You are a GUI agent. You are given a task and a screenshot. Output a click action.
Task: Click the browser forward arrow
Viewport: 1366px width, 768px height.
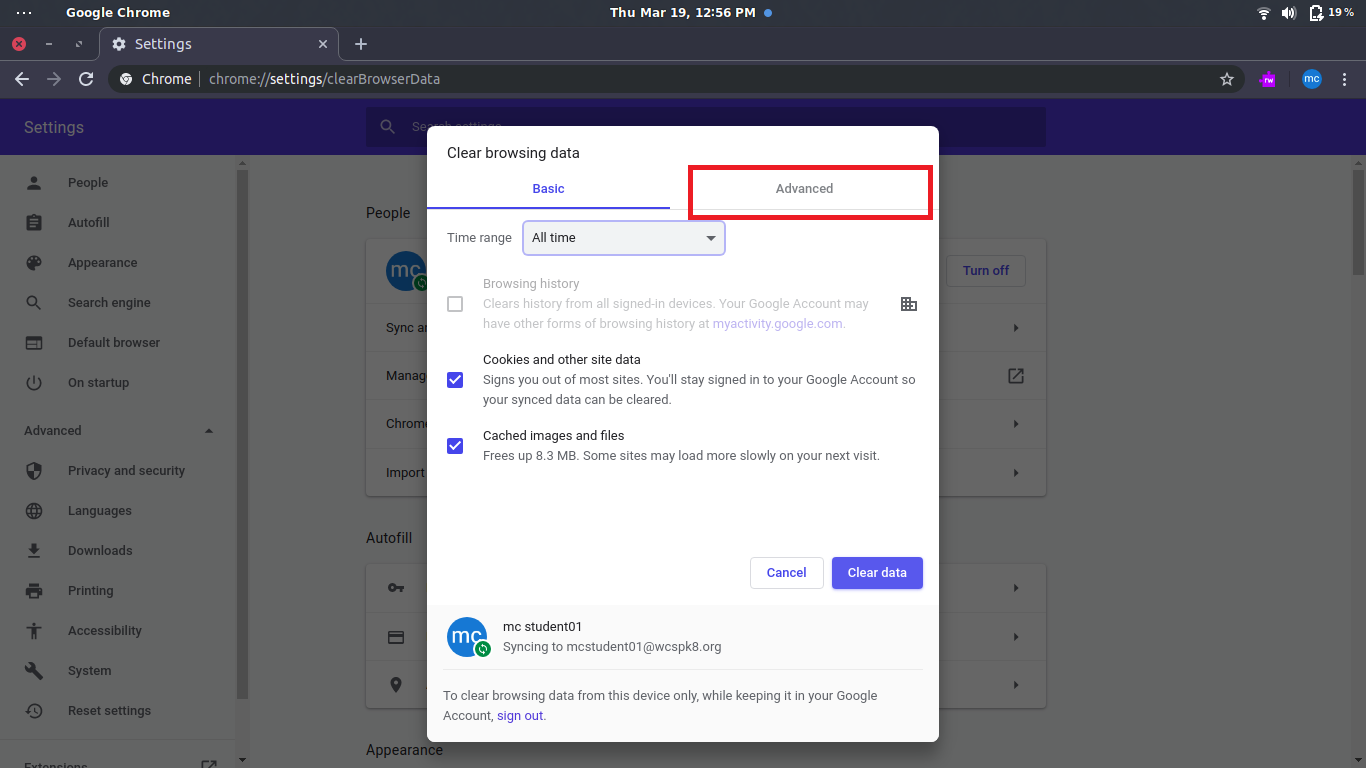[x=54, y=79]
